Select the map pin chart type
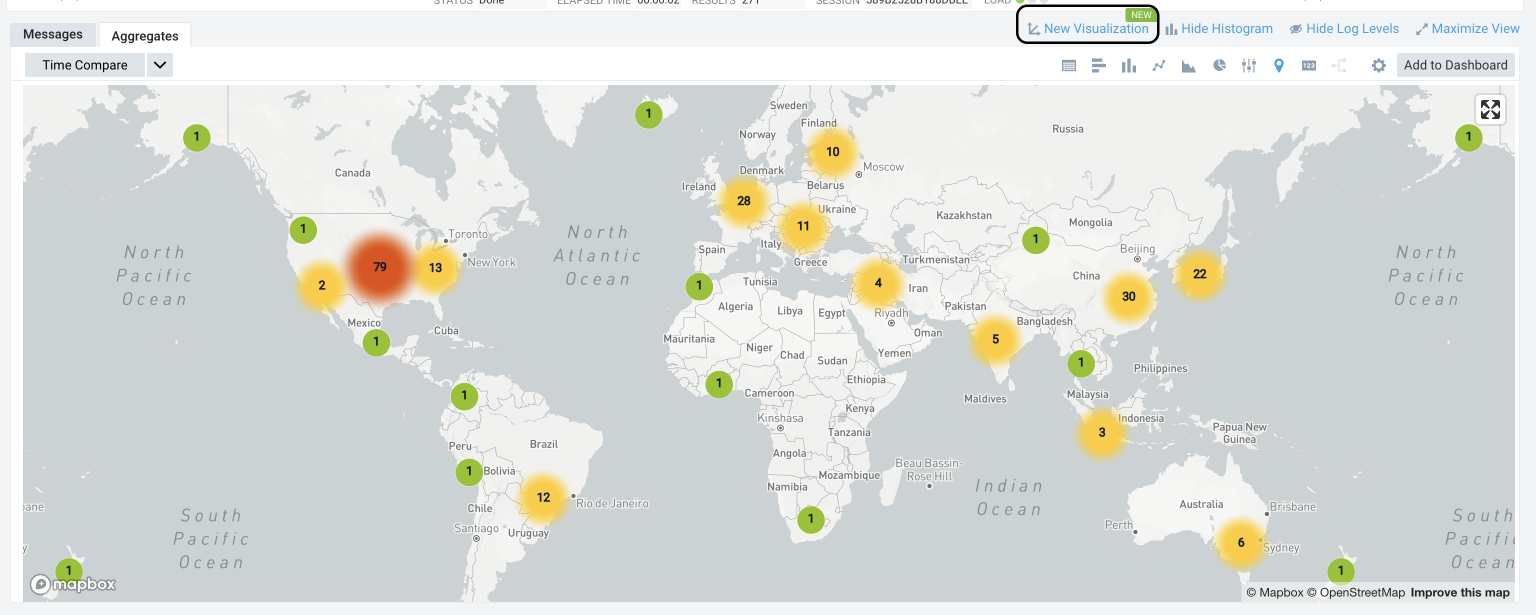The height and width of the screenshot is (615, 1536). (x=1279, y=66)
